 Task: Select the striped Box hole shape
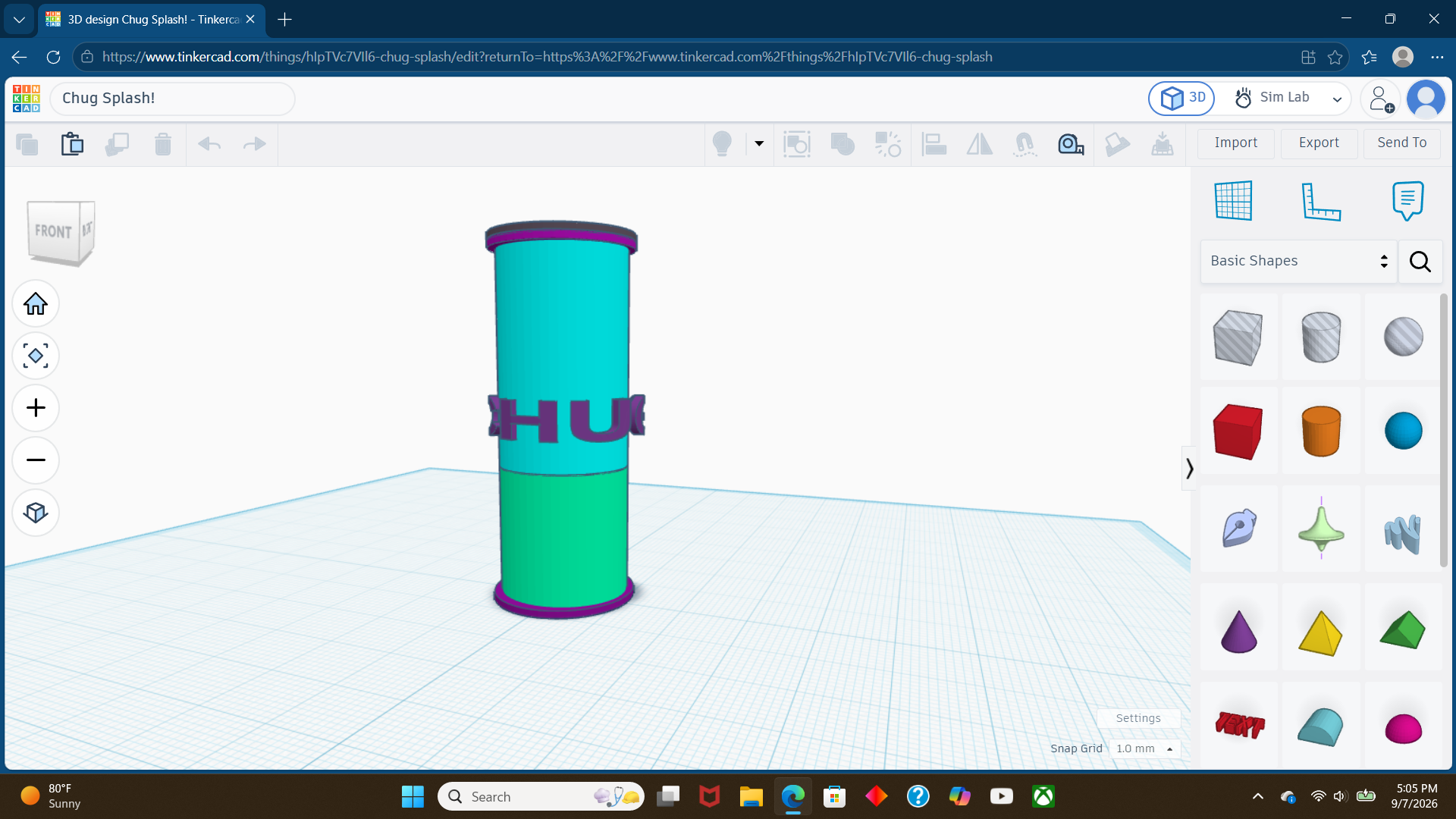coord(1238,337)
